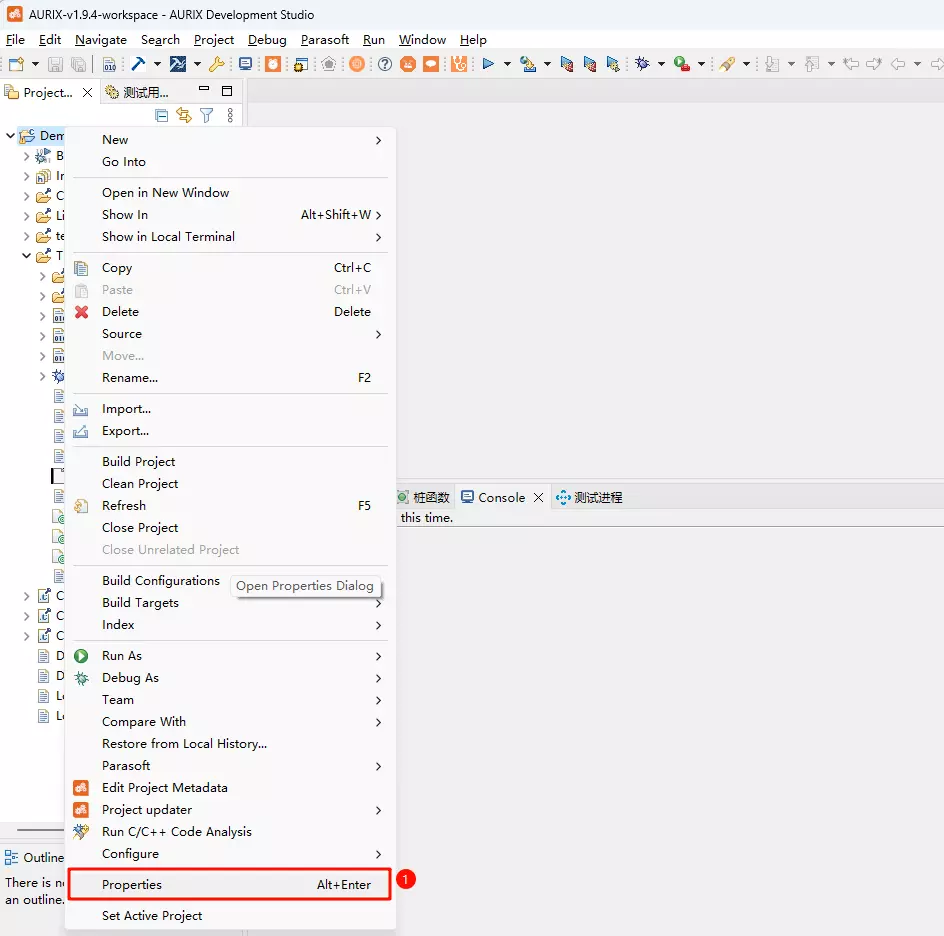Click the Collapse All icon in Project Explorer

(x=162, y=116)
